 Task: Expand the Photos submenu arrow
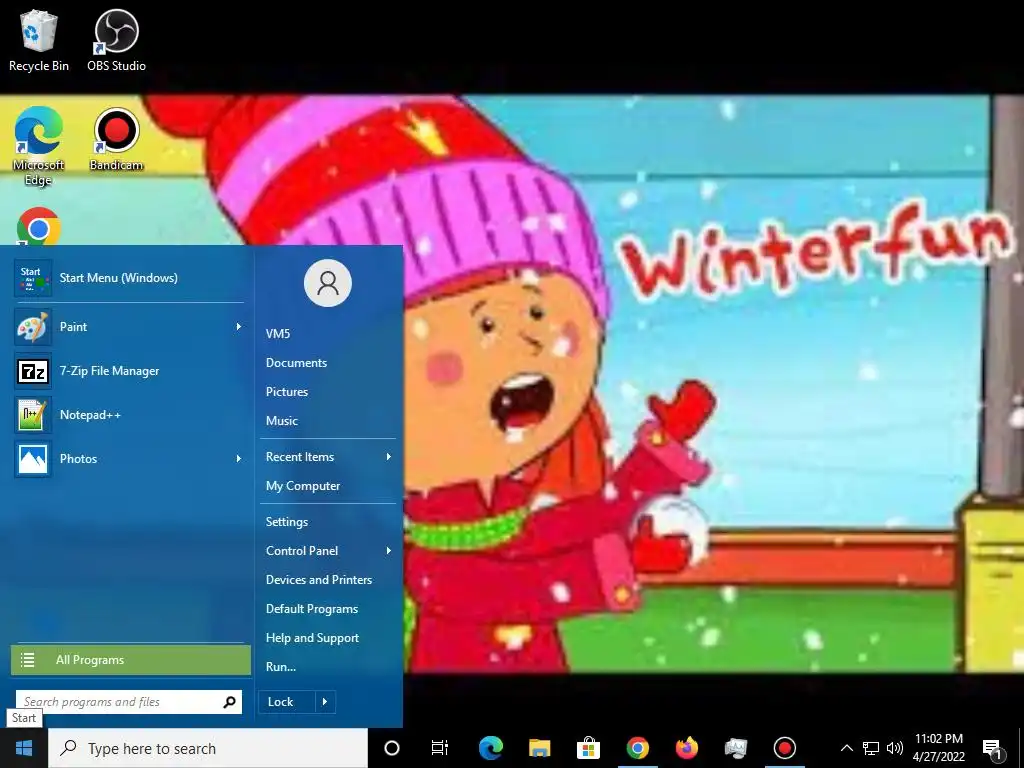(238, 458)
